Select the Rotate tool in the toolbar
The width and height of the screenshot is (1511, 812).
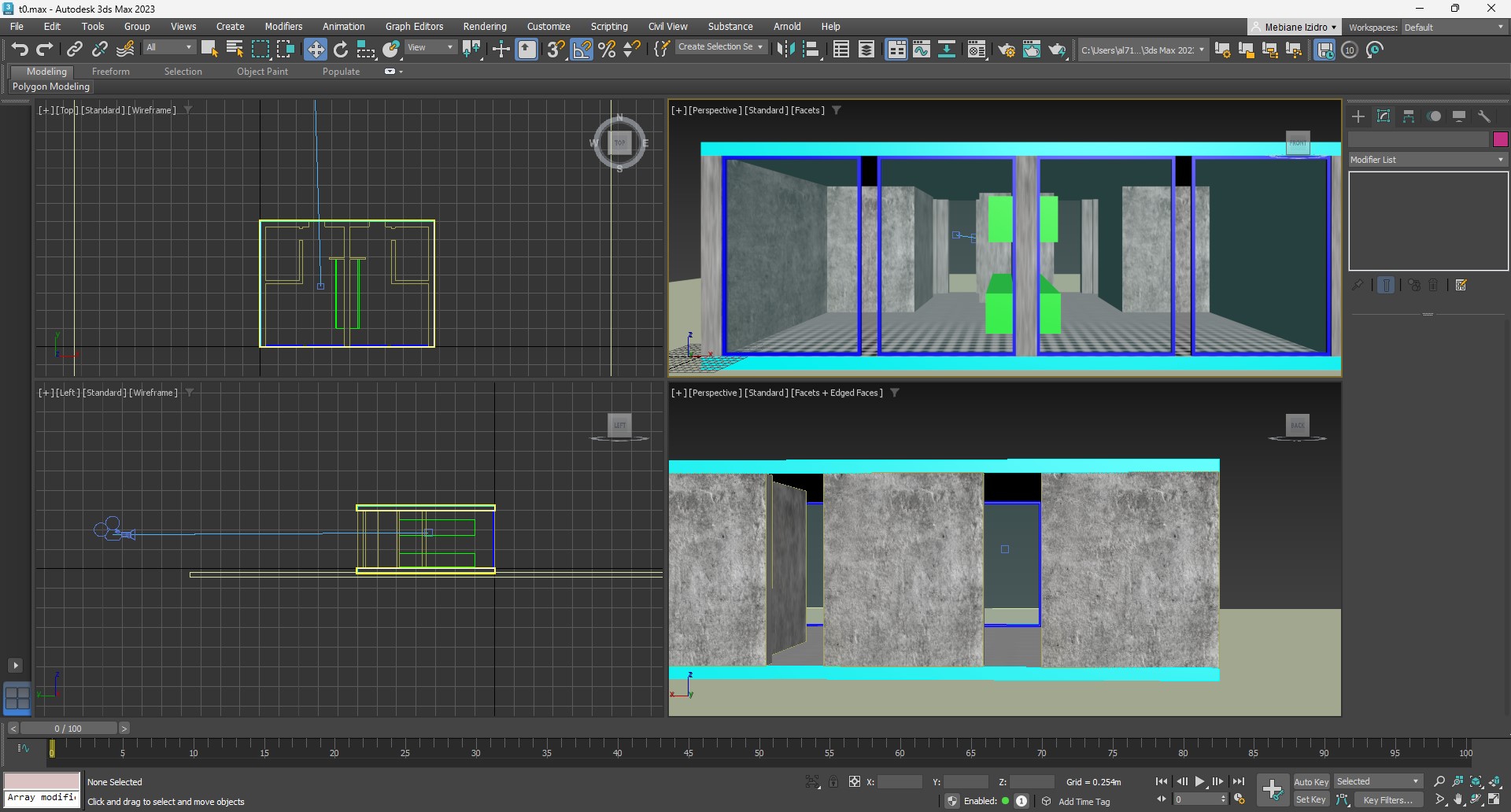point(341,50)
